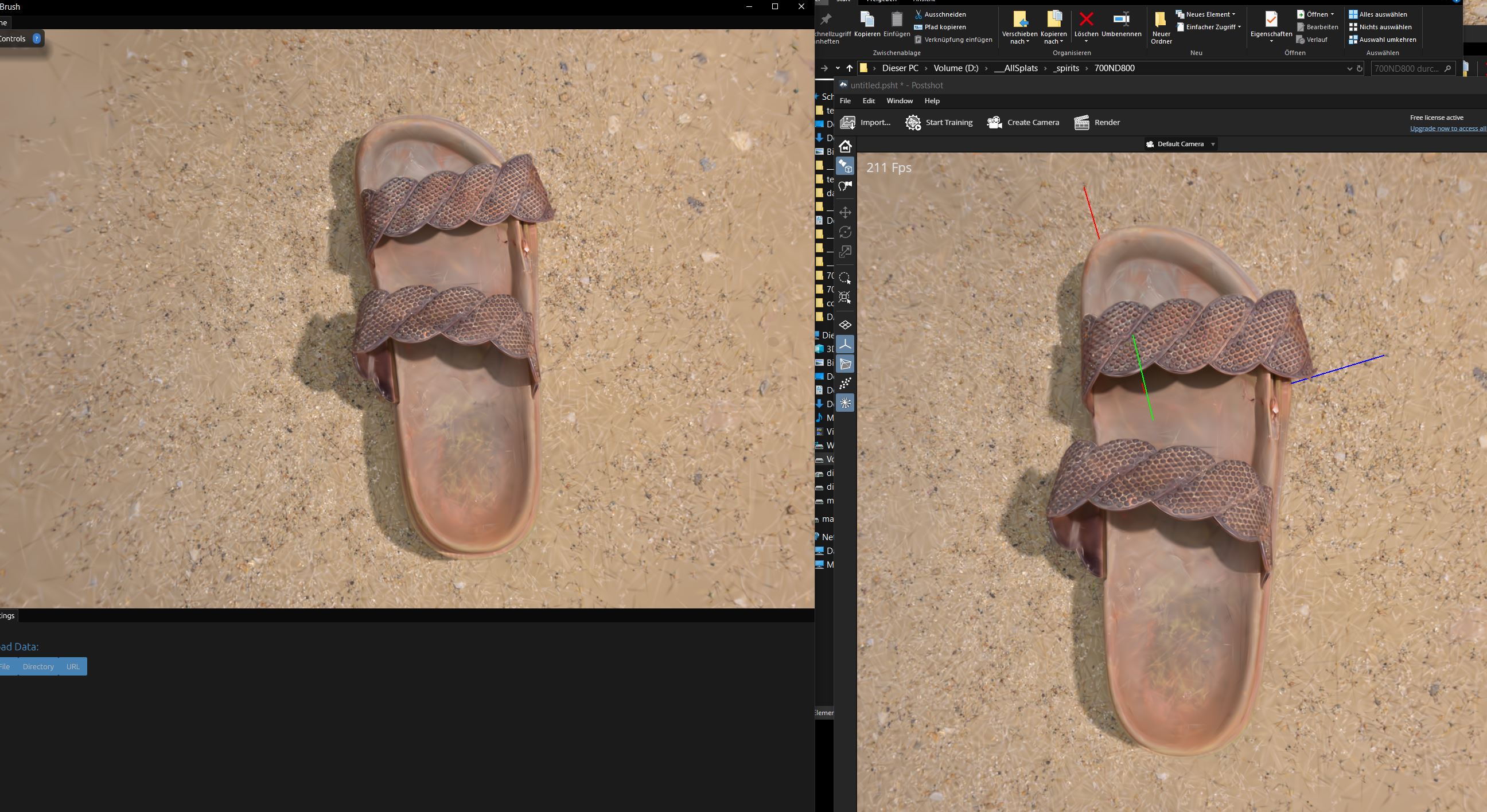Open the Window menu in Postshot

click(899, 101)
